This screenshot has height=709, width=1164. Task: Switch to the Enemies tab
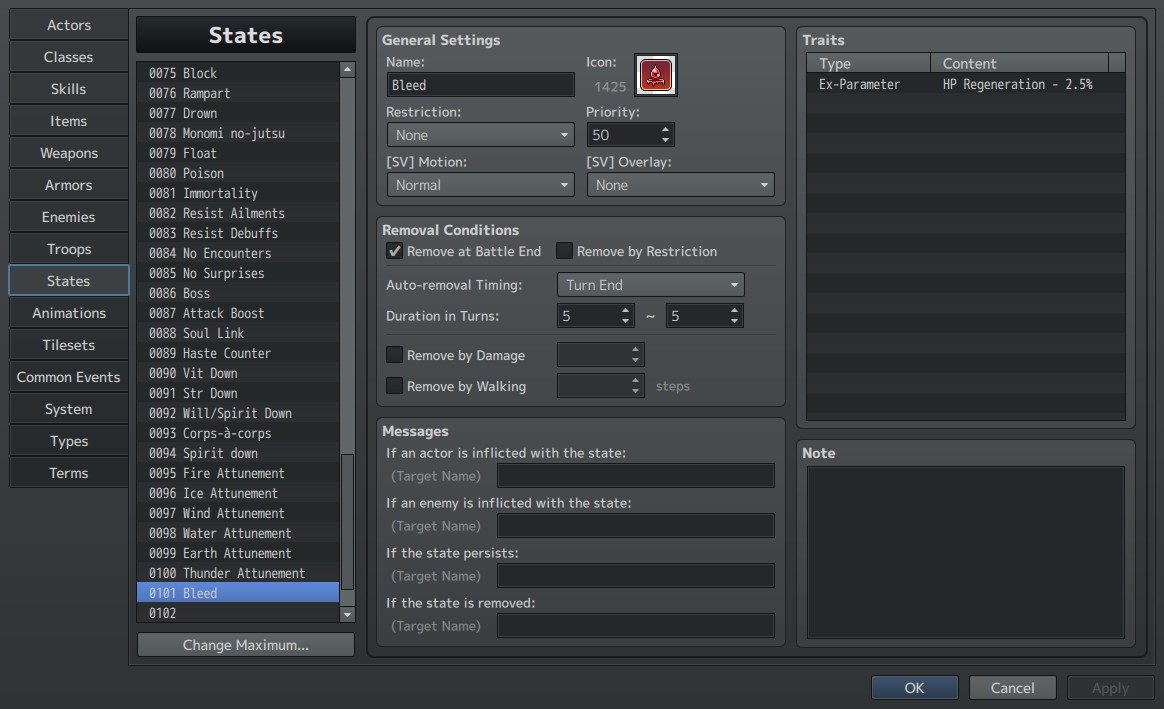(x=68, y=217)
